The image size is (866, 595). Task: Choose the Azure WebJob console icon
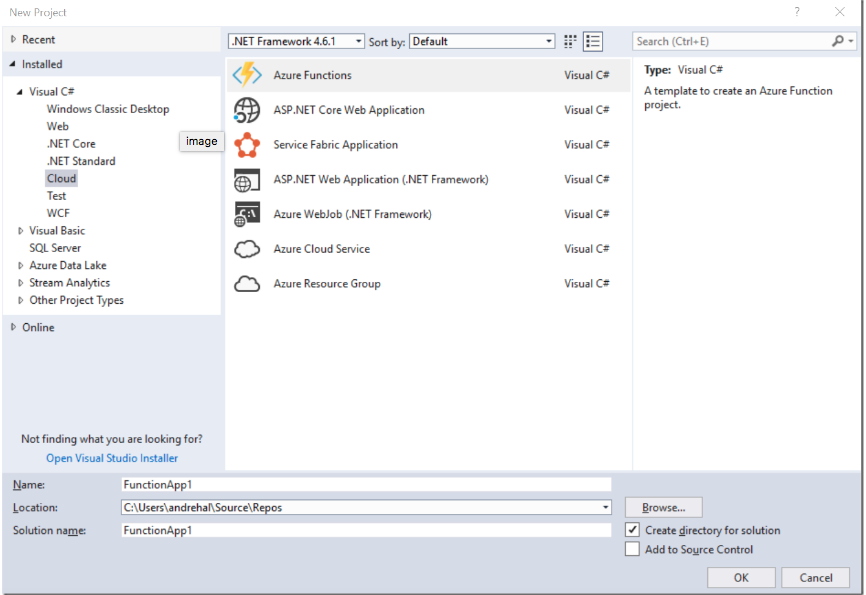[246, 214]
